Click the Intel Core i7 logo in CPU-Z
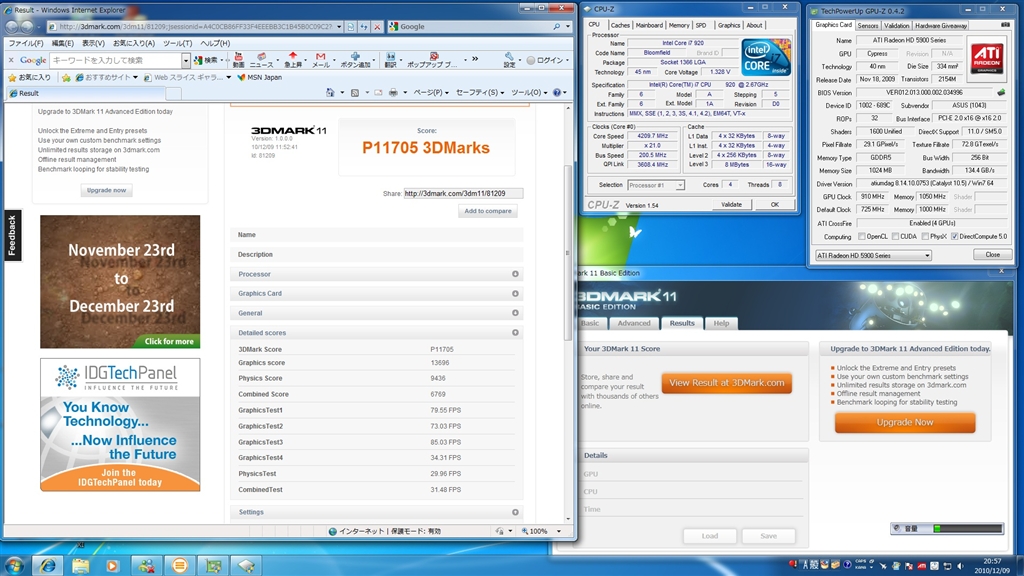 pyautogui.click(x=765, y=56)
